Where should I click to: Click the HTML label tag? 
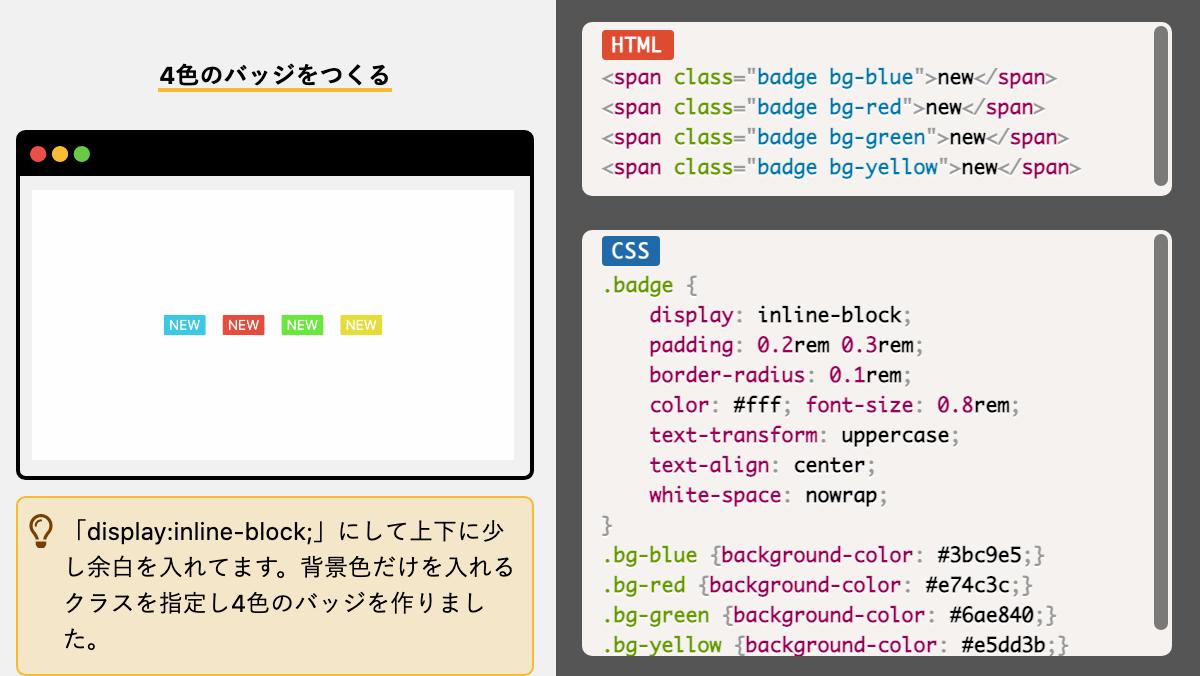[637, 45]
